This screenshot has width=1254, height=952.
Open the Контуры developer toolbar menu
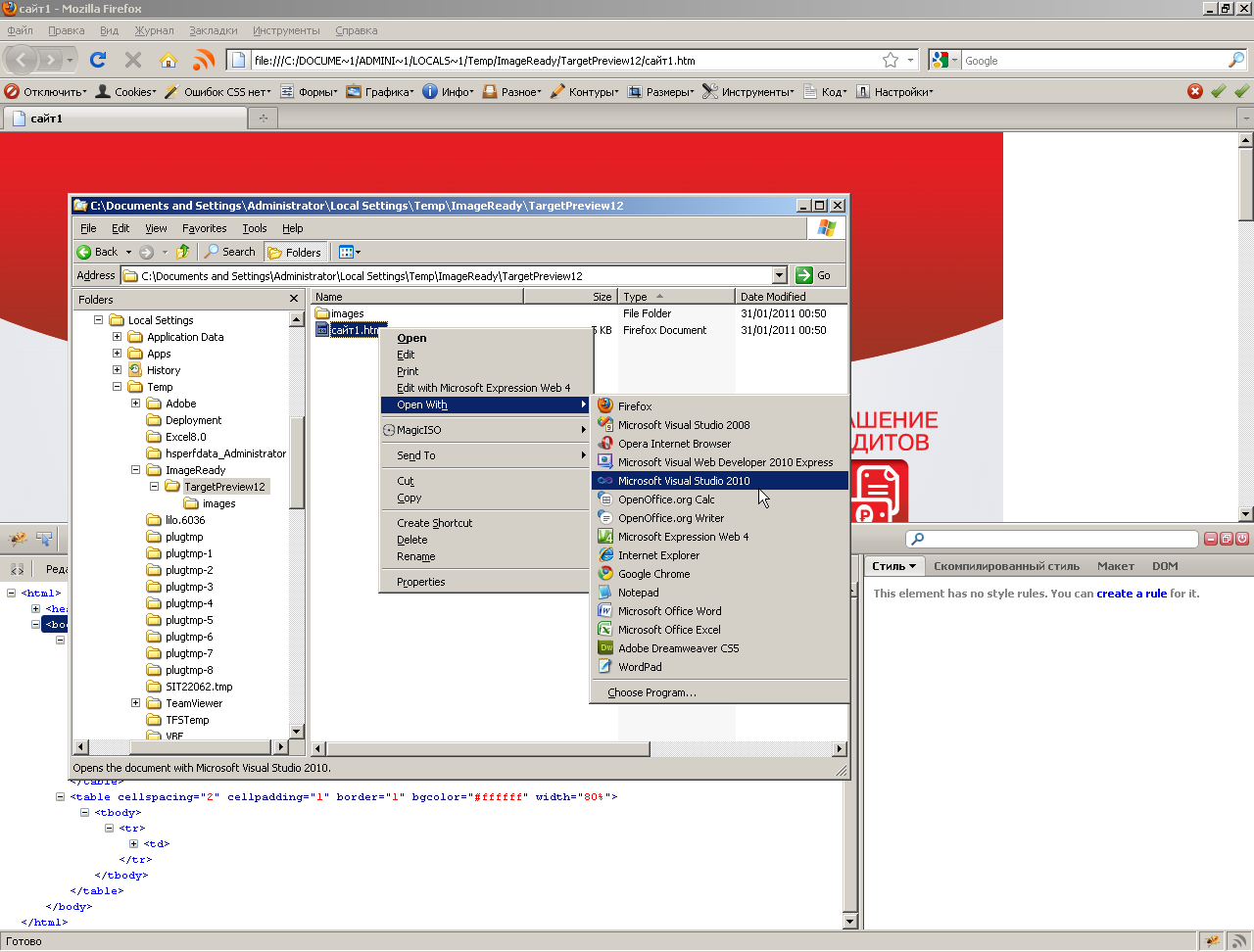pyautogui.click(x=584, y=92)
